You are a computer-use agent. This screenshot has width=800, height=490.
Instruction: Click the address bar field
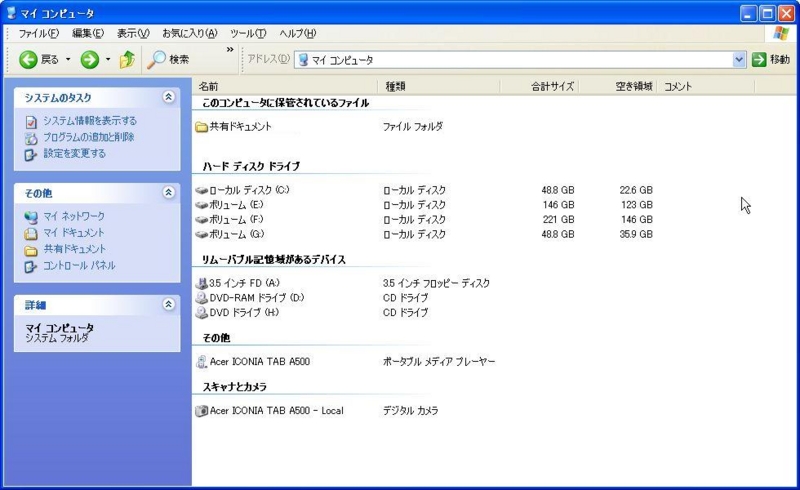(x=519, y=60)
